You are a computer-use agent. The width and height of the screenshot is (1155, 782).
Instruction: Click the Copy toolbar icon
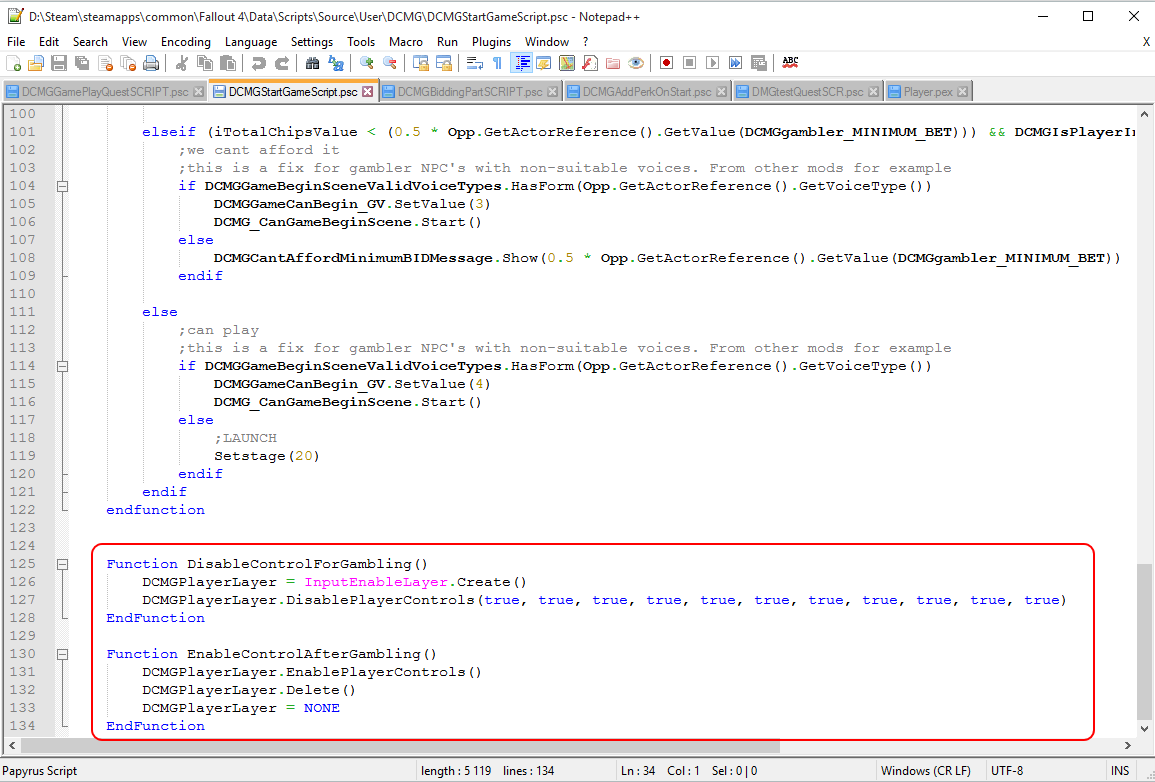(205, 63)
